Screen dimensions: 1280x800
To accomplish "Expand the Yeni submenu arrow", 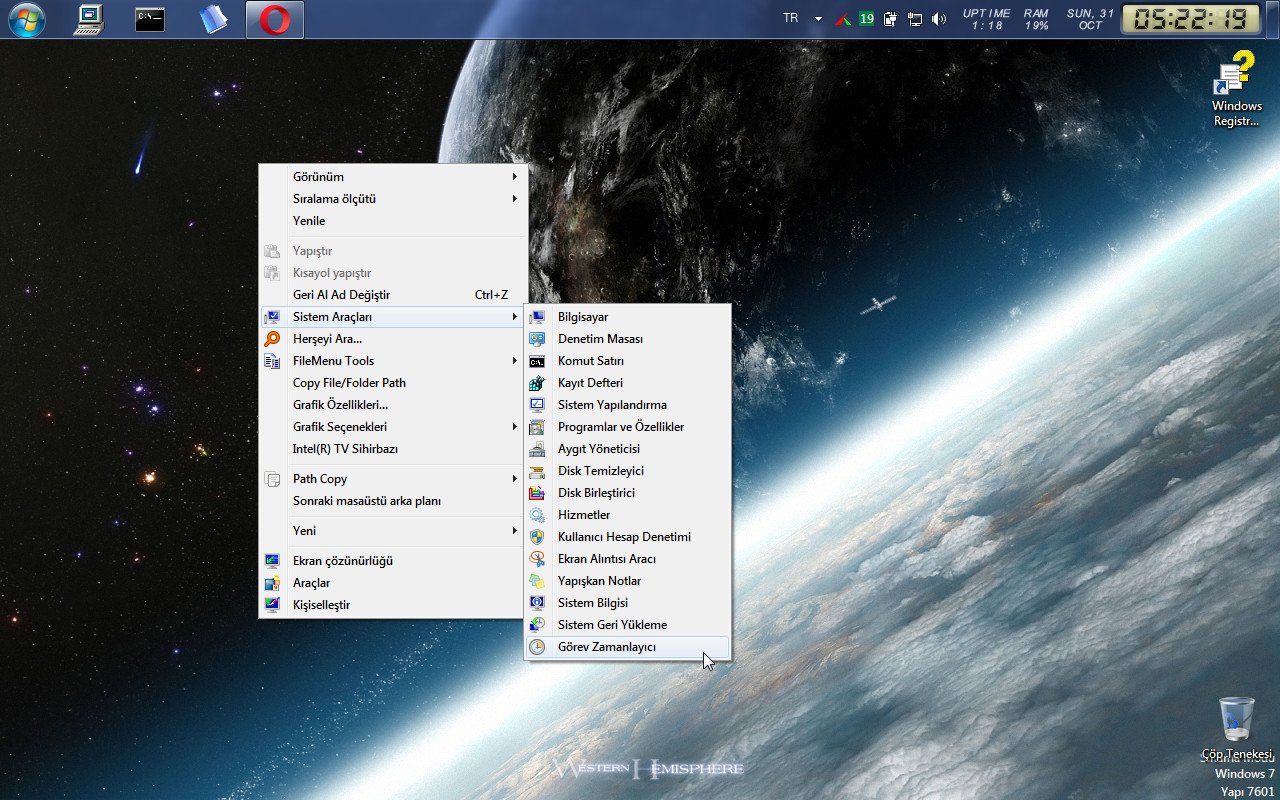I will pyautogui.click(x=515, y=531).
